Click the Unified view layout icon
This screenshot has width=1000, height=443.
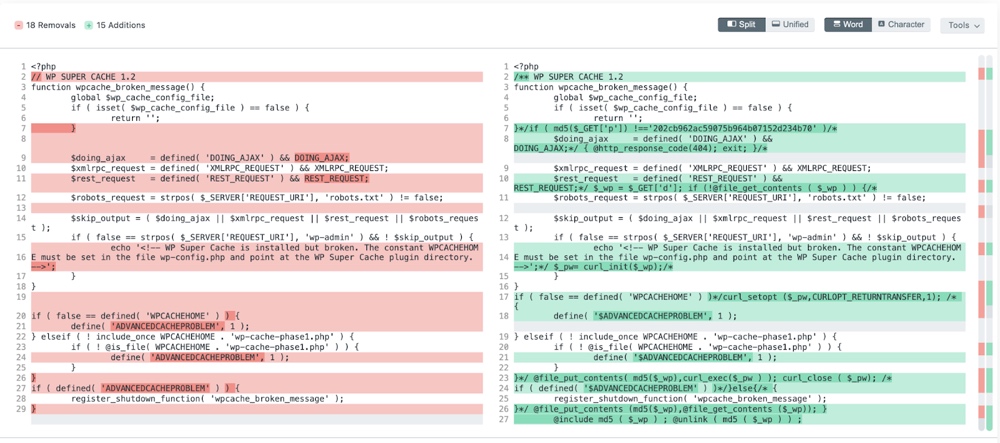click(776, 25)
